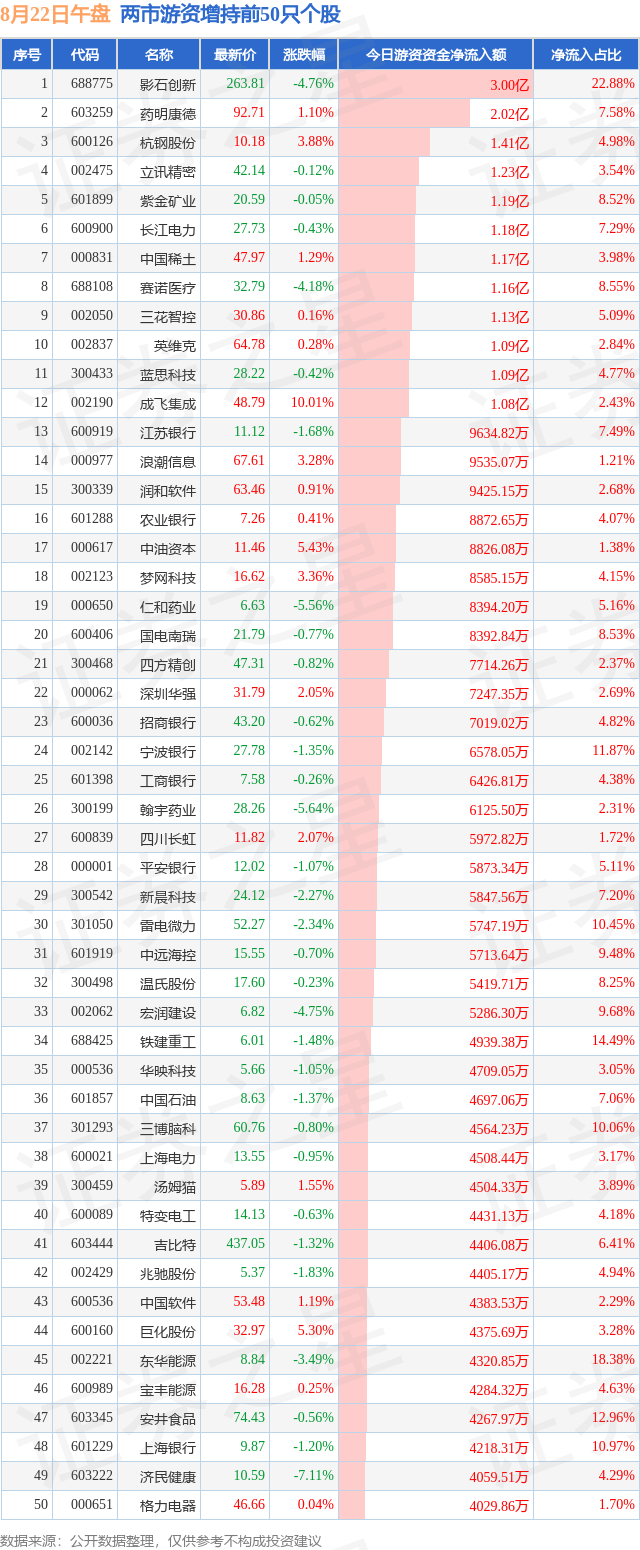Select stock name 国电南瑞

pyautogui.click(x=168, y=636)
